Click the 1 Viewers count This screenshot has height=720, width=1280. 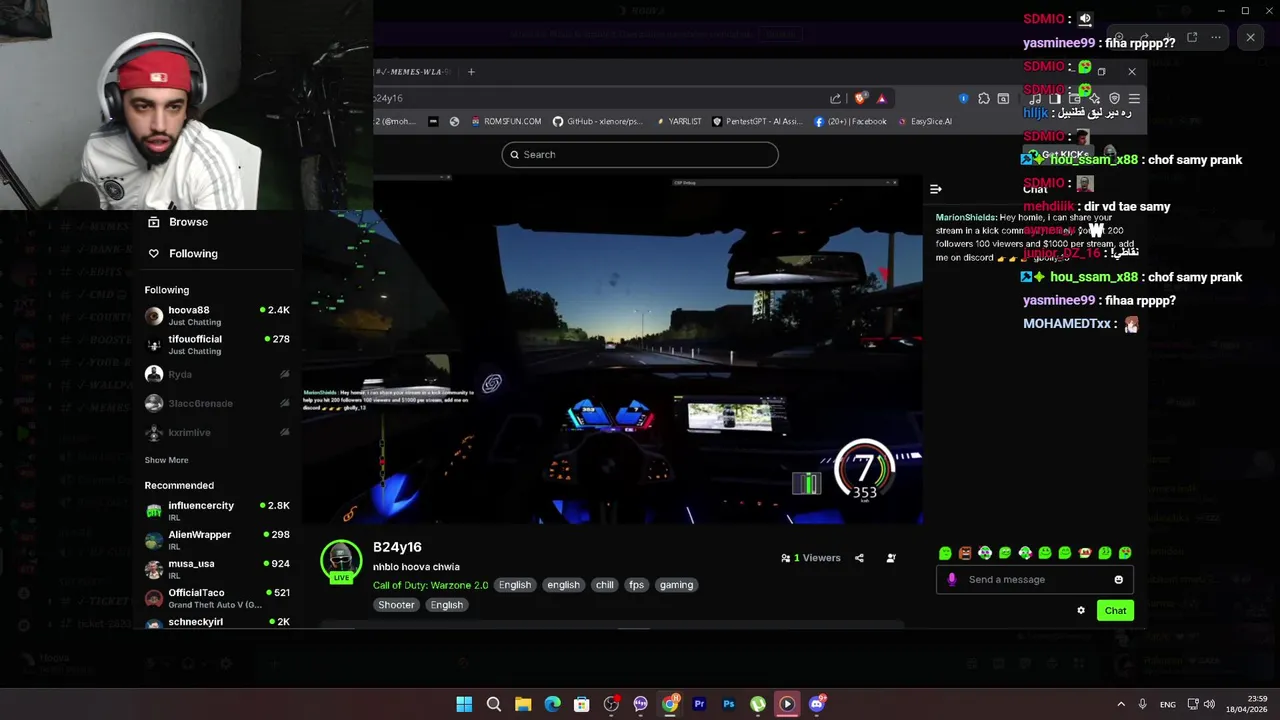point(811,558)
